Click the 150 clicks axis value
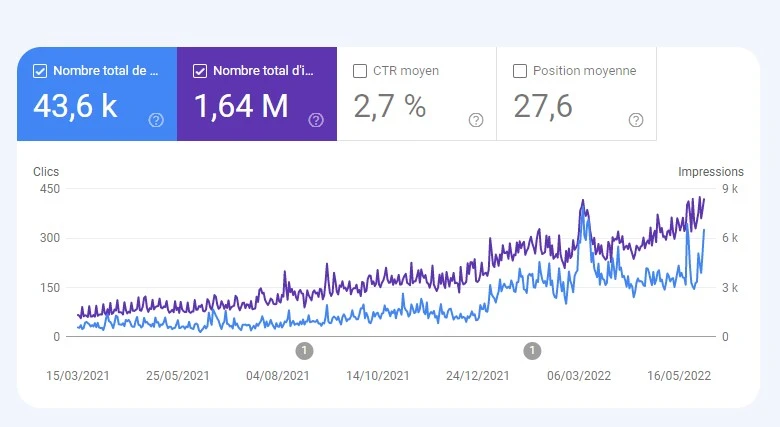 (x=50, y=288)
